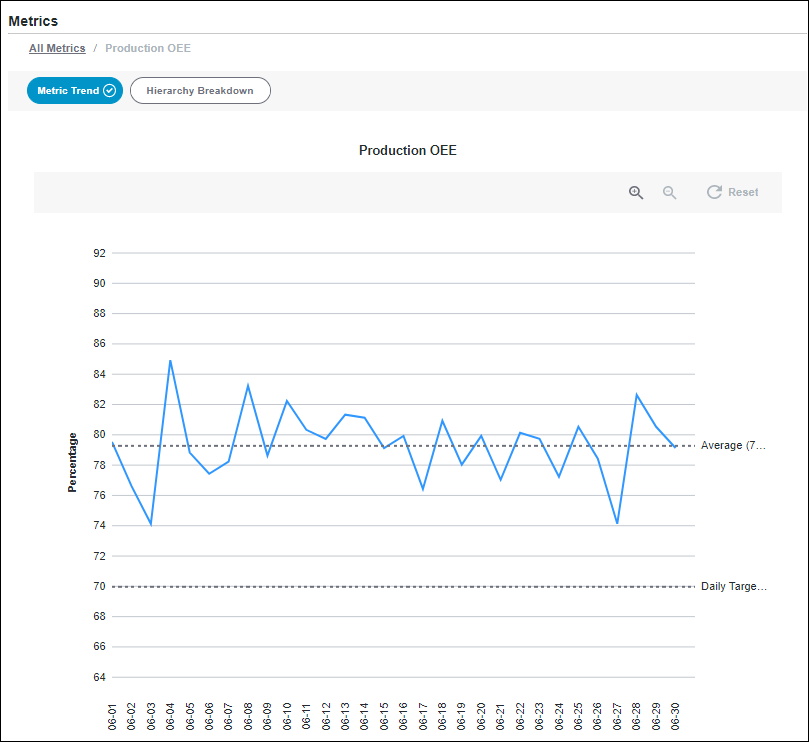Viewport: 809px width, 742px height.
Task: Click the Production OEE chart title
Action: coord(407,150)
